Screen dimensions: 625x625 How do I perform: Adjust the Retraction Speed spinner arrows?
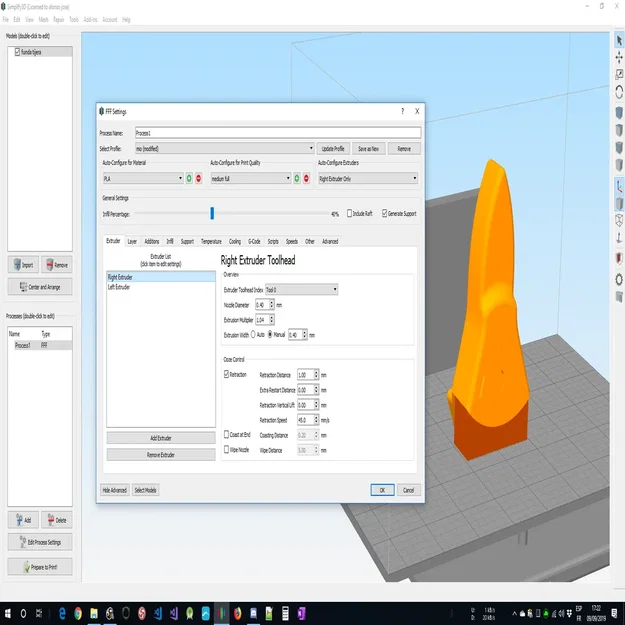316,420
